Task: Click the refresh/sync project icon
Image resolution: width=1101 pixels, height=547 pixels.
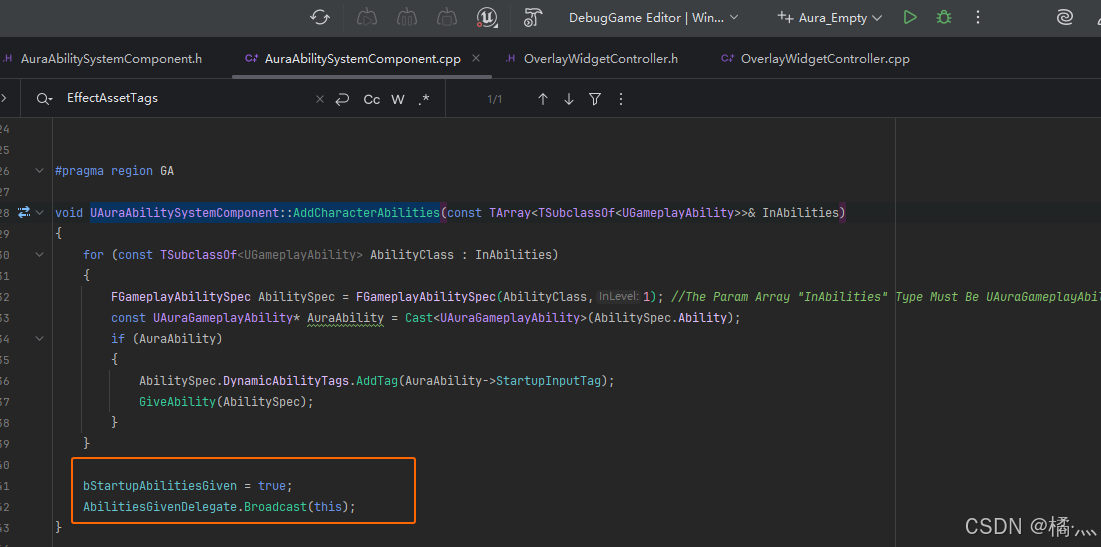Action: (320, 18)
